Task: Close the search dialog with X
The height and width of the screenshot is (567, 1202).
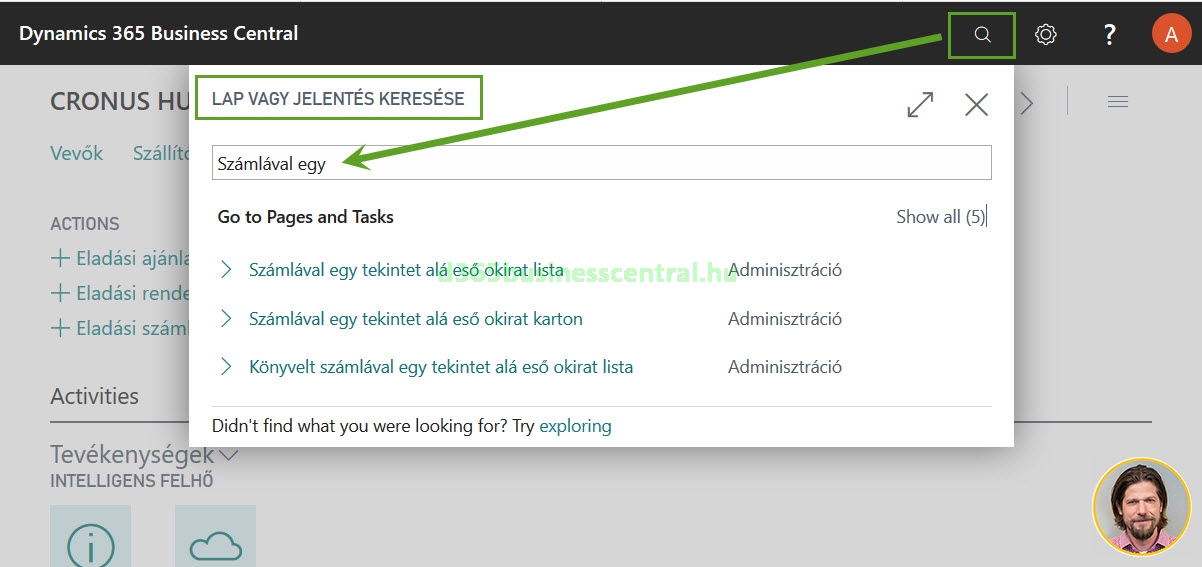Action: point(976,104)
